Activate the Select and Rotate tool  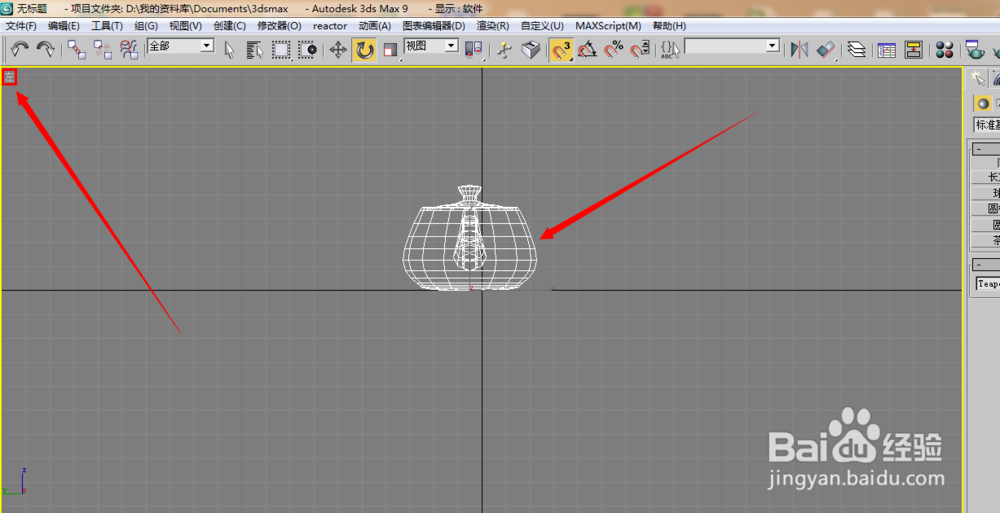pyautogui.click(x=364, y=49)
